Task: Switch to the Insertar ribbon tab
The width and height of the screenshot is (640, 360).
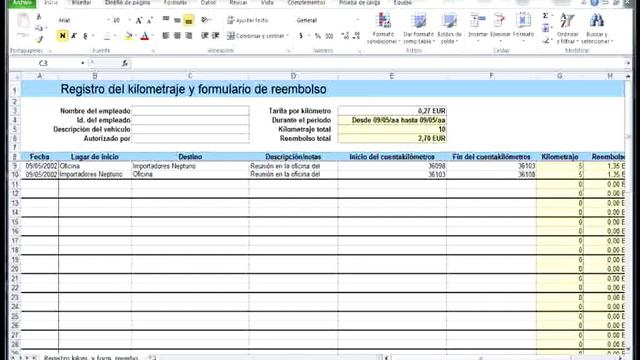Action: pyautogui.click(x=81, y=3)
